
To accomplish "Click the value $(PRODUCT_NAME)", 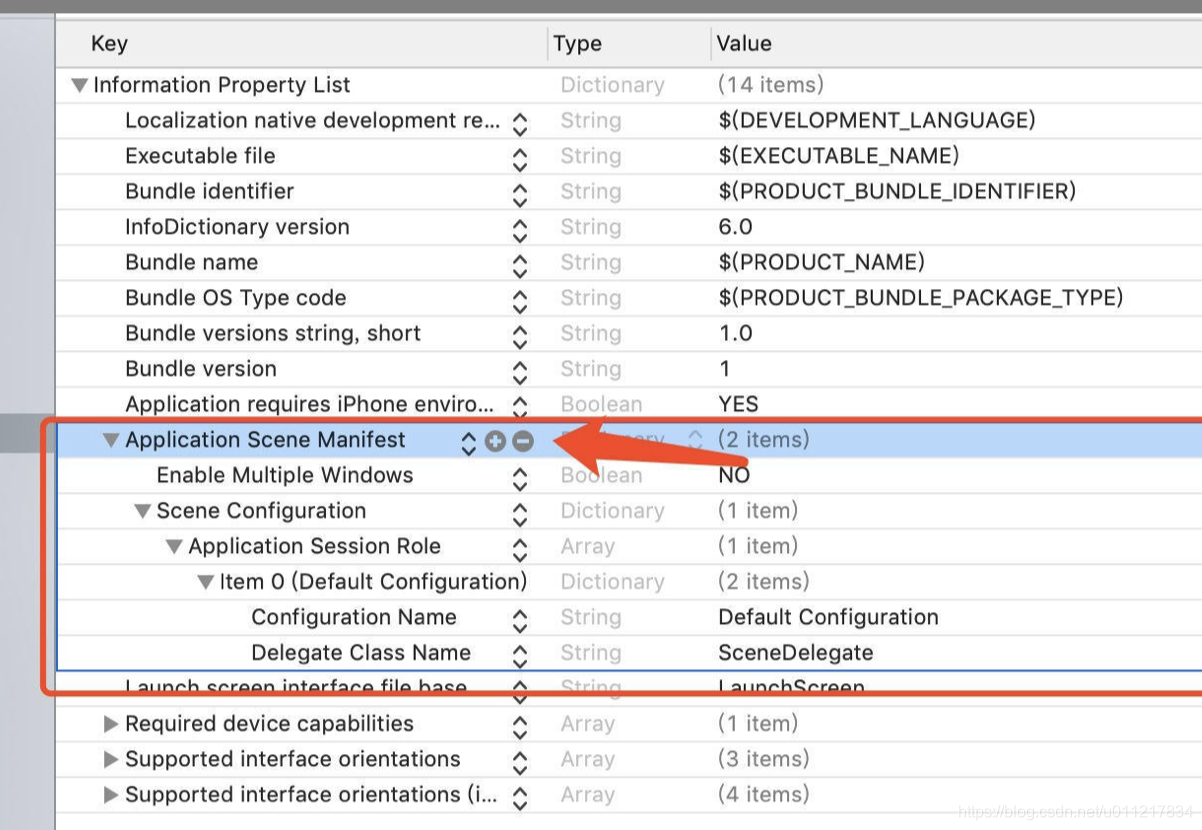I will tap(821, 262).
